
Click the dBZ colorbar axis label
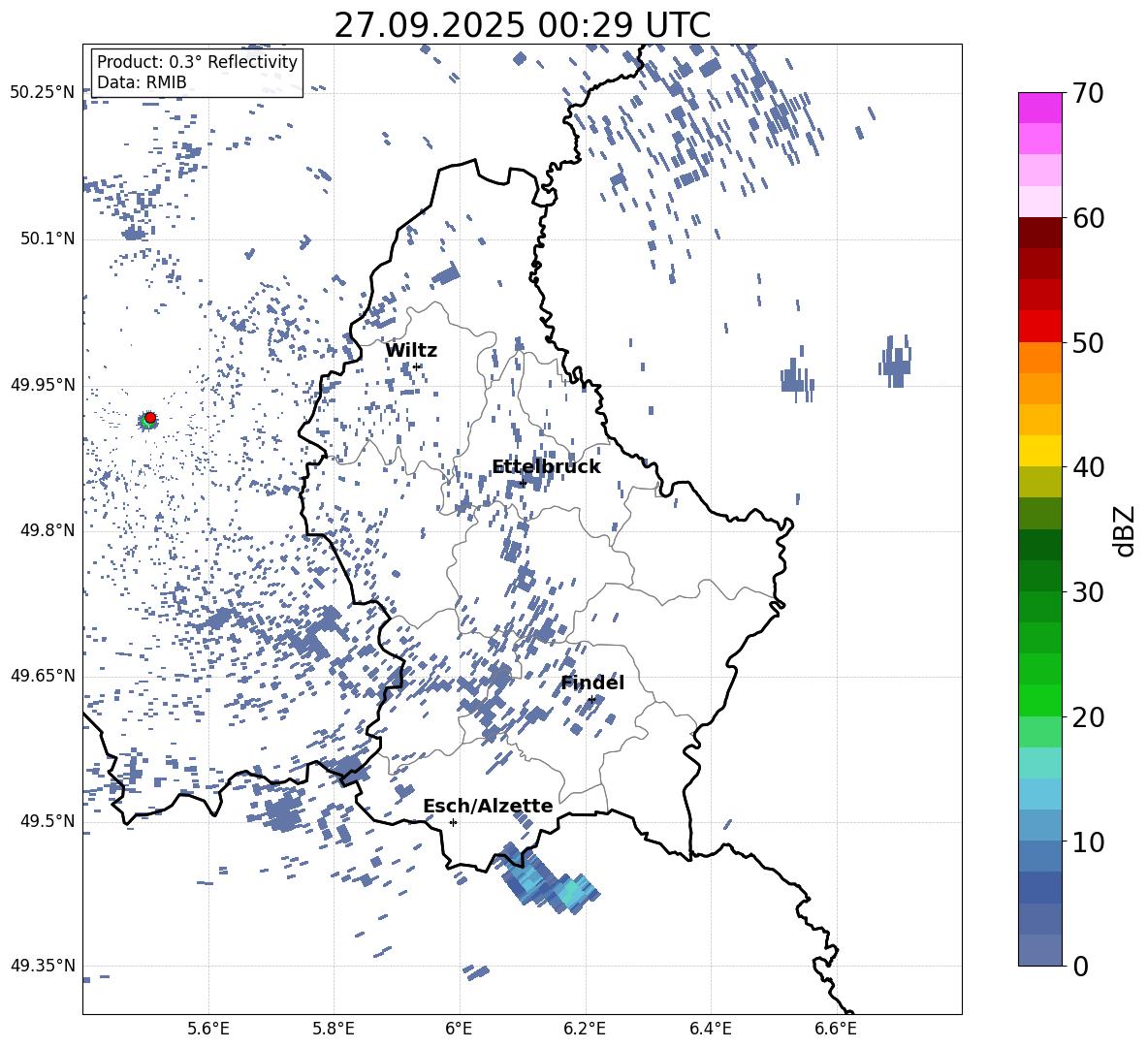[x=1124, y=530]
